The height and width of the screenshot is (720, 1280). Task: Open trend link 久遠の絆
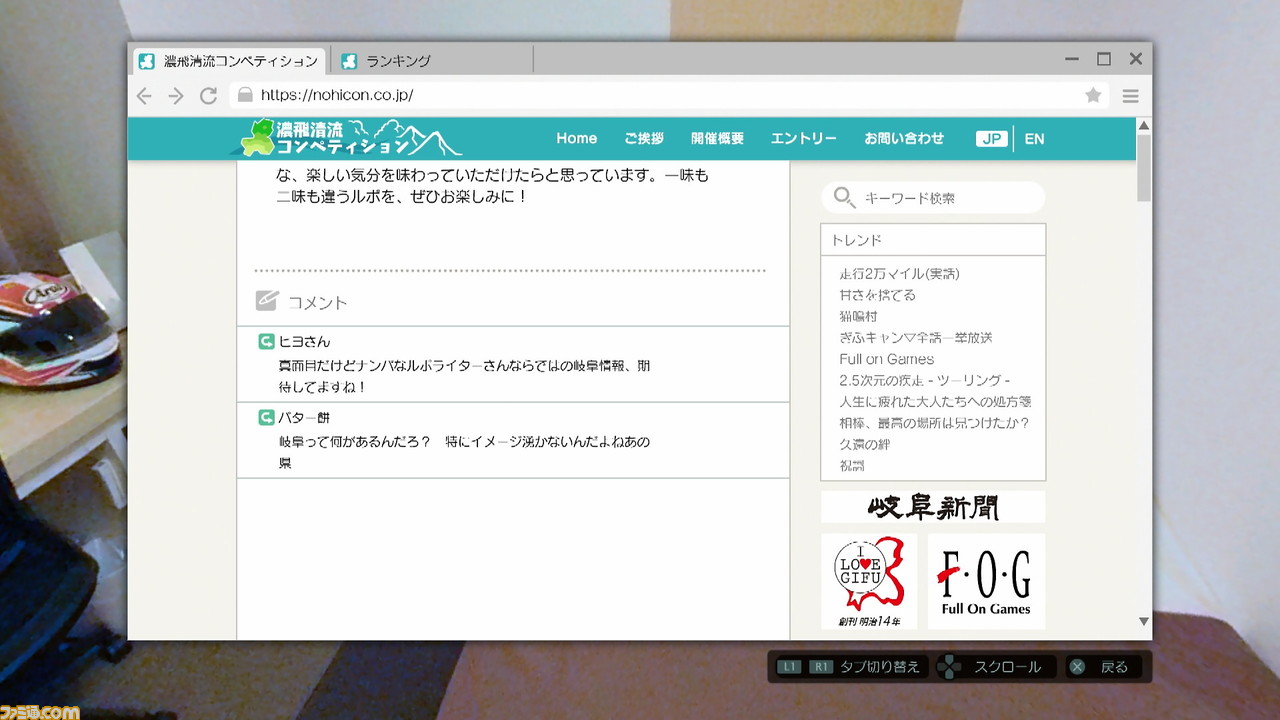click(x=864, y=444)
